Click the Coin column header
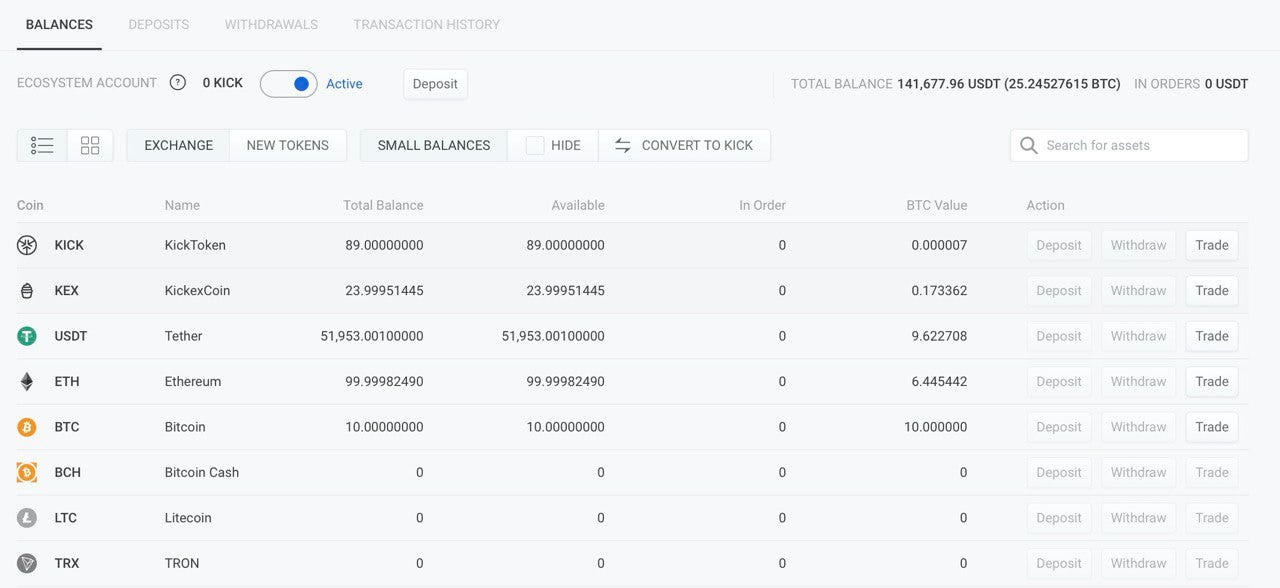The width and height of the screenshot is (1280, 588). [30, 205]
